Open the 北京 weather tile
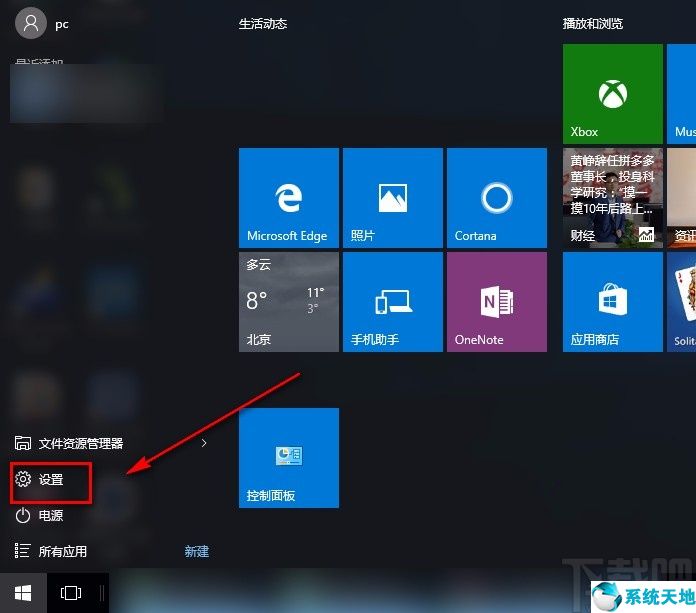696x613 pixels. [x=289, y=302]
